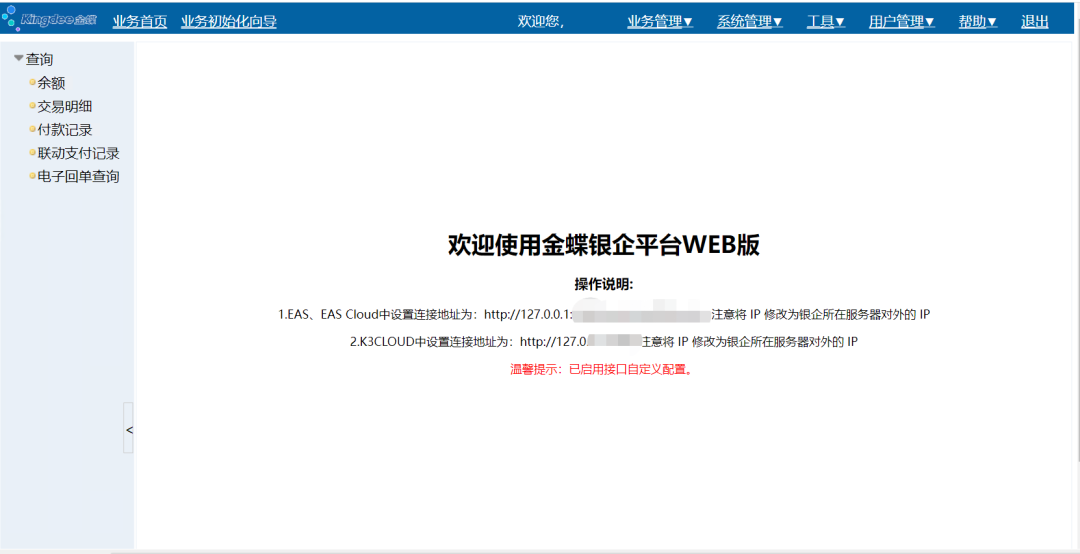This screenshot has height=554, width=1080.
Task: Open the 业务管理 dropdown menu
Action: [660, 22]
